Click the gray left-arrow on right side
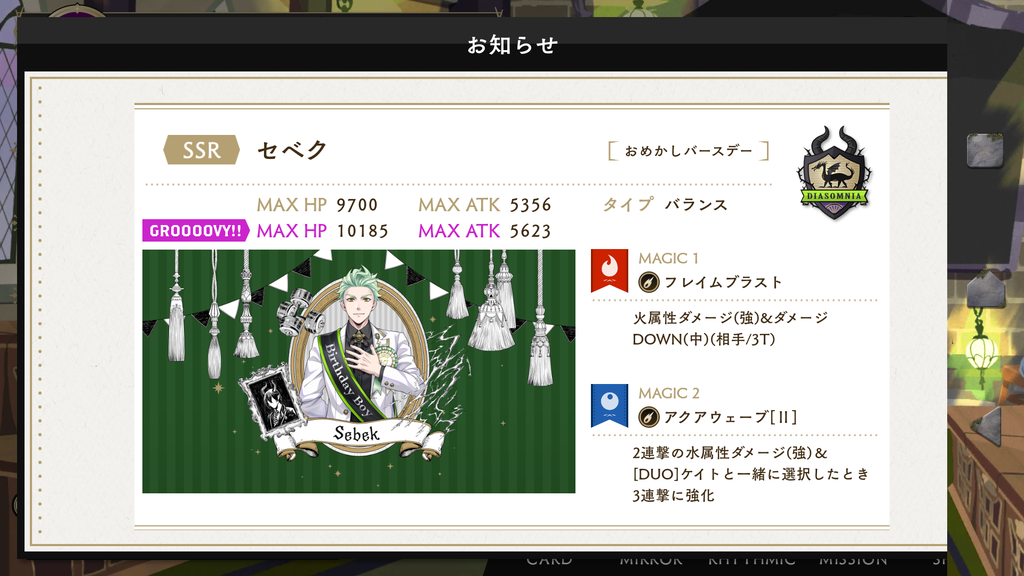Screen dimensions: 1024x576 tap(986, 426)
